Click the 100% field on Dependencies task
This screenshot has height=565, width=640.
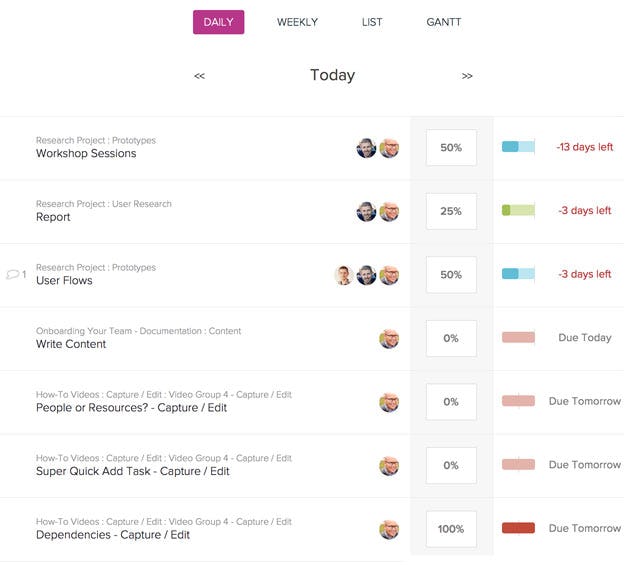click(451, 529)
